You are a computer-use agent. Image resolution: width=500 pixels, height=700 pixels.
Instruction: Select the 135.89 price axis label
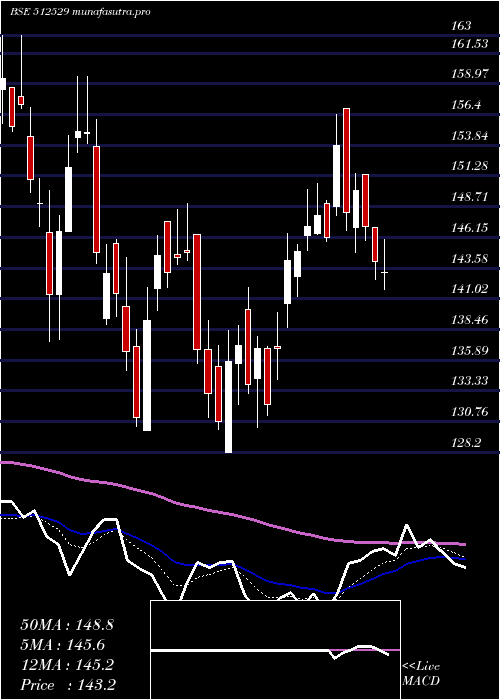pyautogui.click(x=470, y=350)
